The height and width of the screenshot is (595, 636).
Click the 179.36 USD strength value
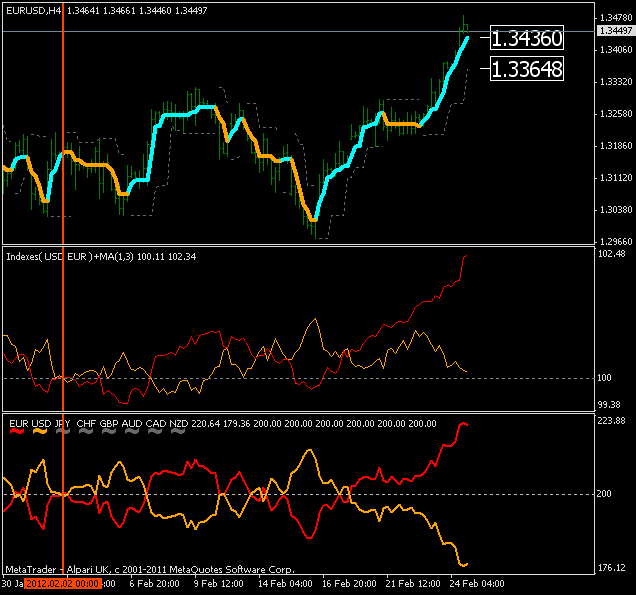236,424
